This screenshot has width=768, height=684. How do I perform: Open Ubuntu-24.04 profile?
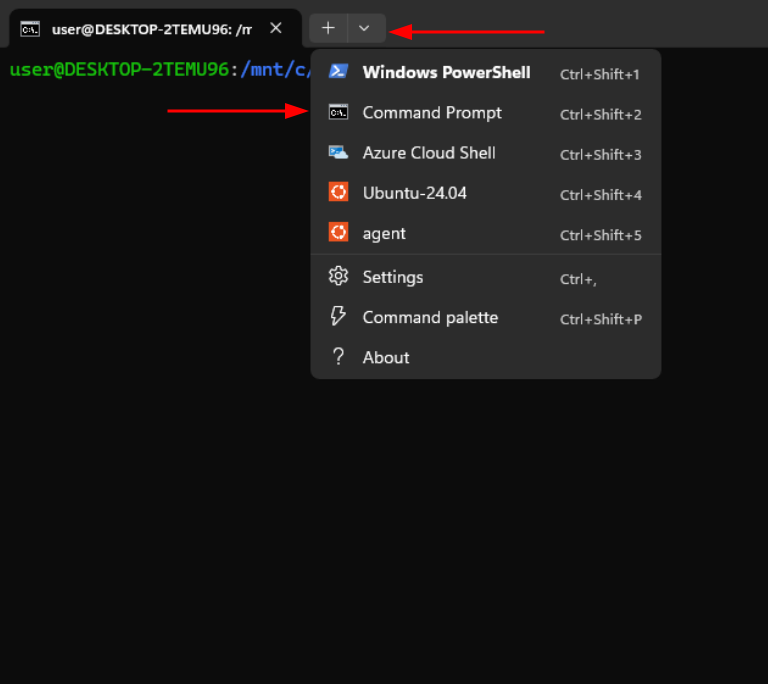(x=486, y=194)
